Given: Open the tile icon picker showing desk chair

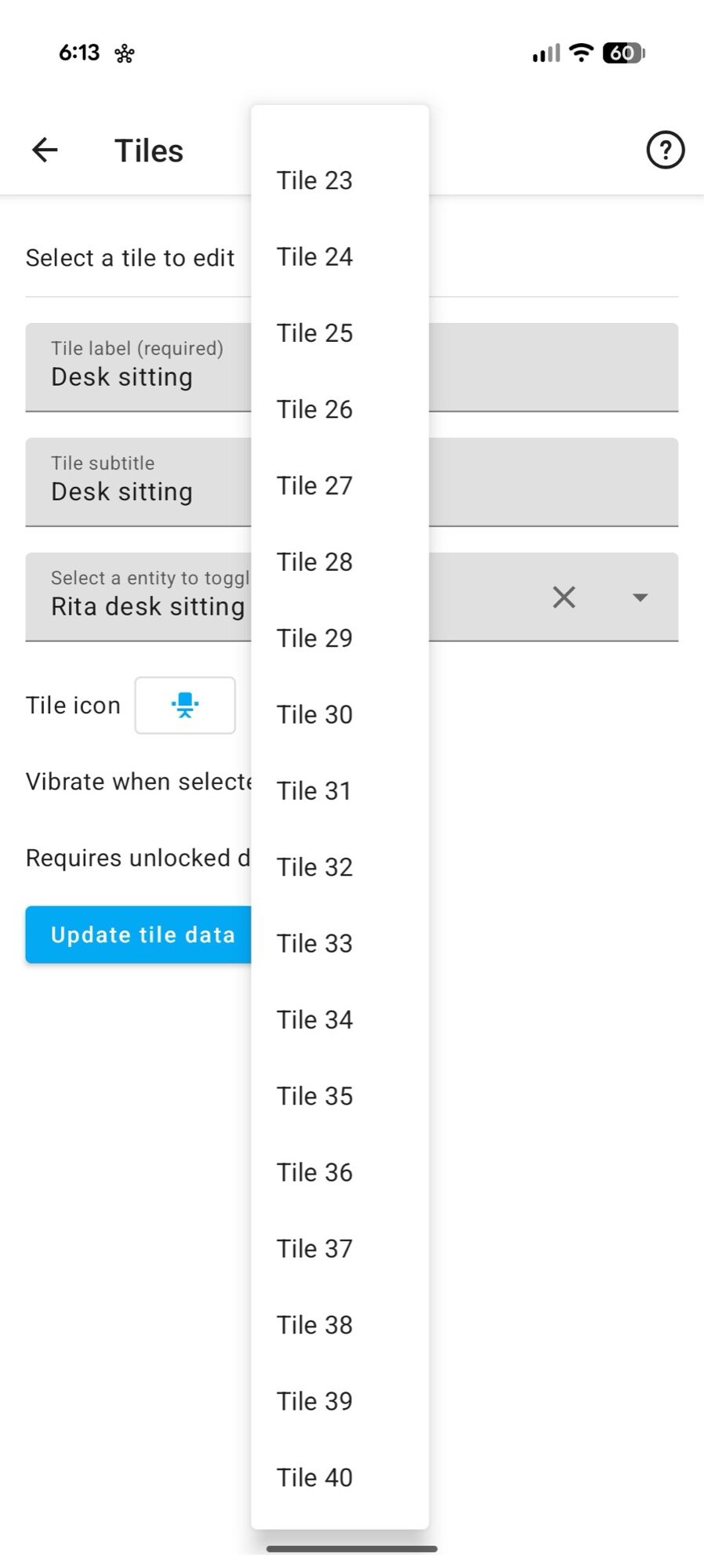Looking at the screenshot, I should (x=185, y=705).
